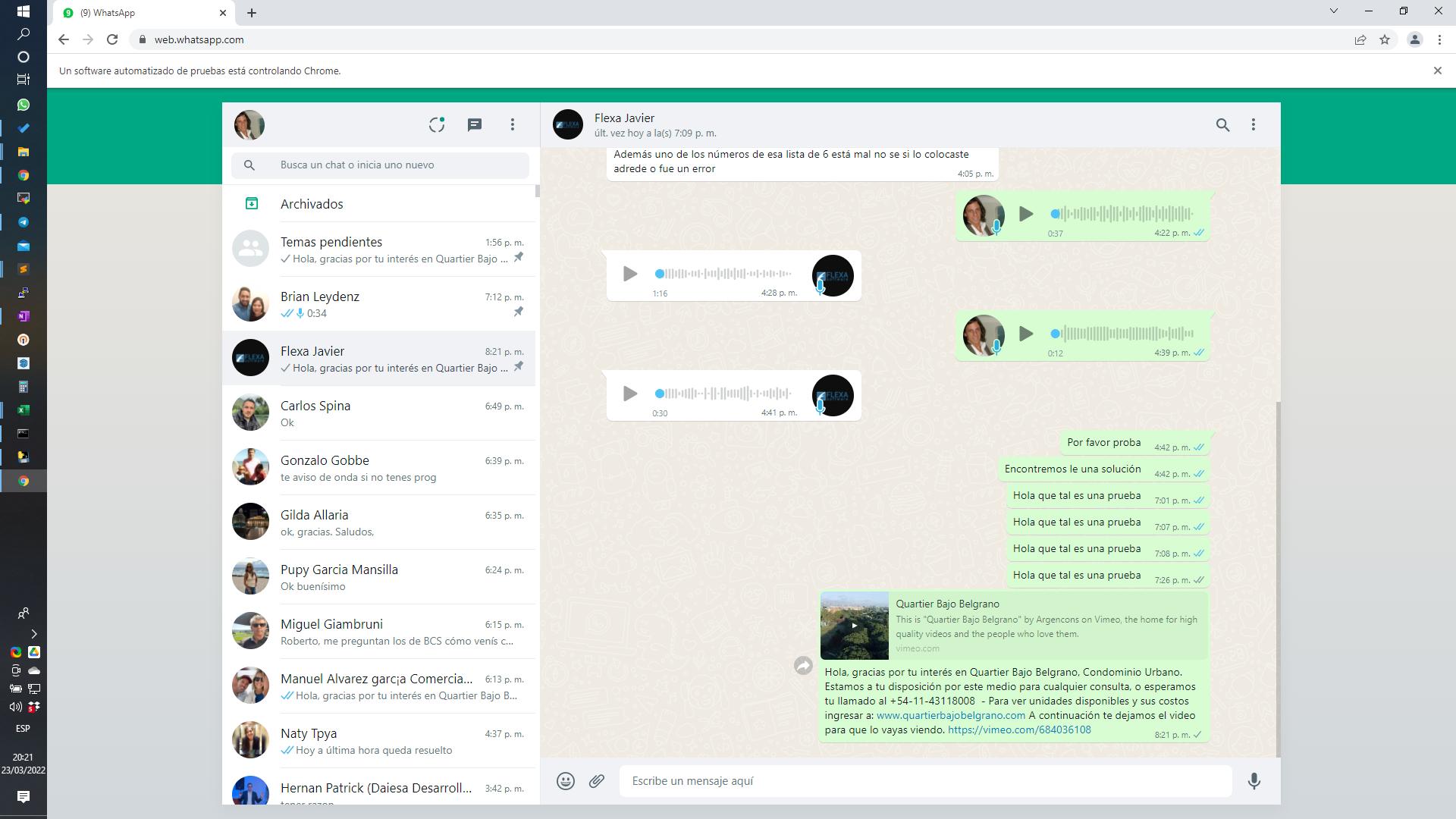The width and height of the screenshot is (1456, 819).
Task: Open the Naty Tpya chat
Action: [379, 741]
